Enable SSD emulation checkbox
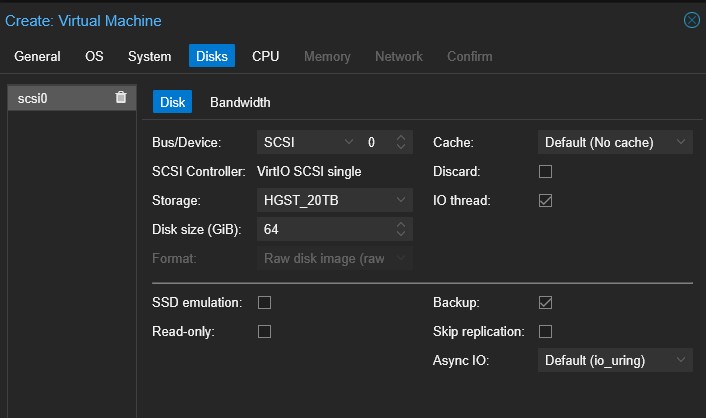 (264, 302)
